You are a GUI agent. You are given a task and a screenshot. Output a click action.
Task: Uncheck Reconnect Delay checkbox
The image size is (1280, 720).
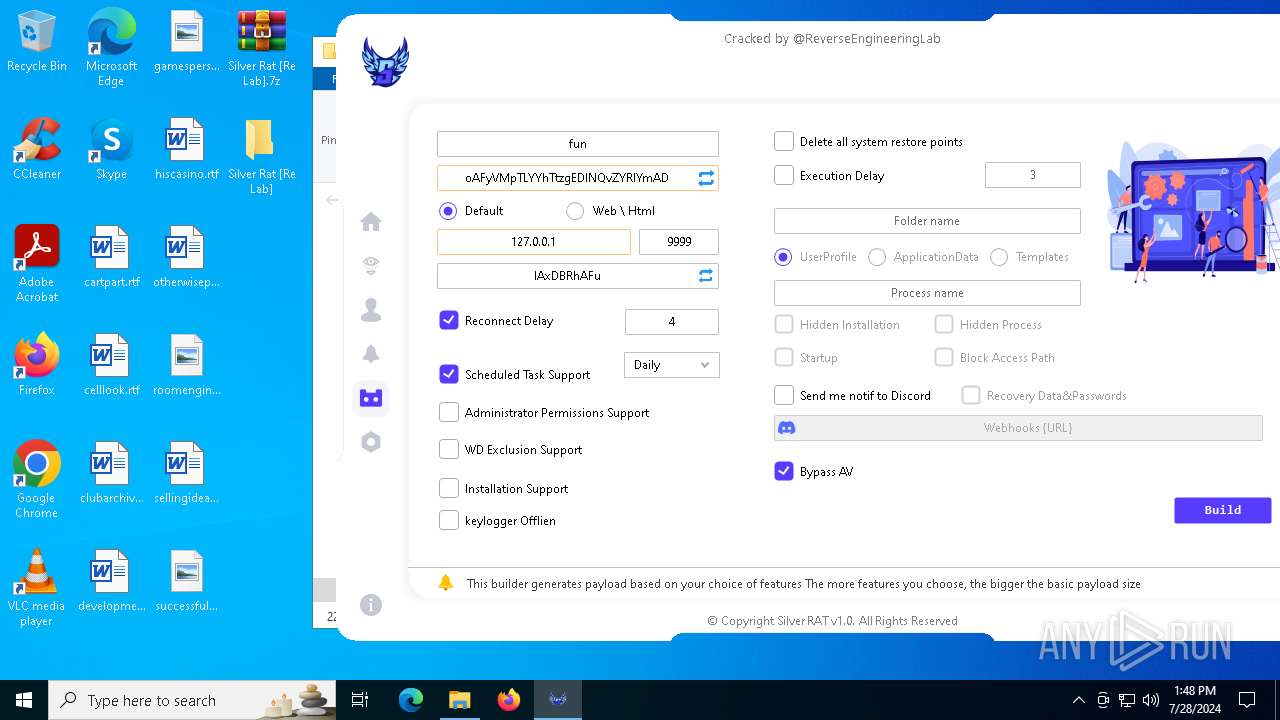(x=449, y=320)
